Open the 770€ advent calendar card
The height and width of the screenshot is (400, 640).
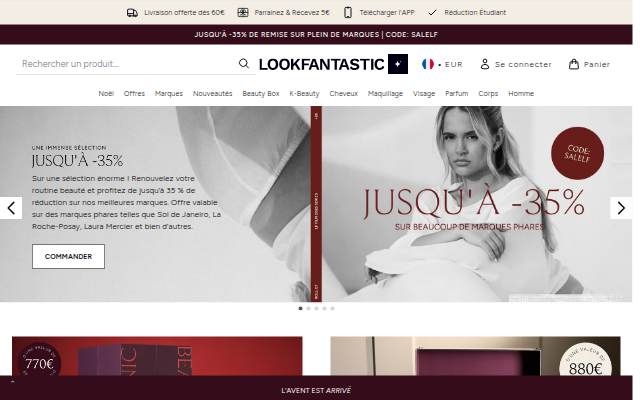[157, 356]
